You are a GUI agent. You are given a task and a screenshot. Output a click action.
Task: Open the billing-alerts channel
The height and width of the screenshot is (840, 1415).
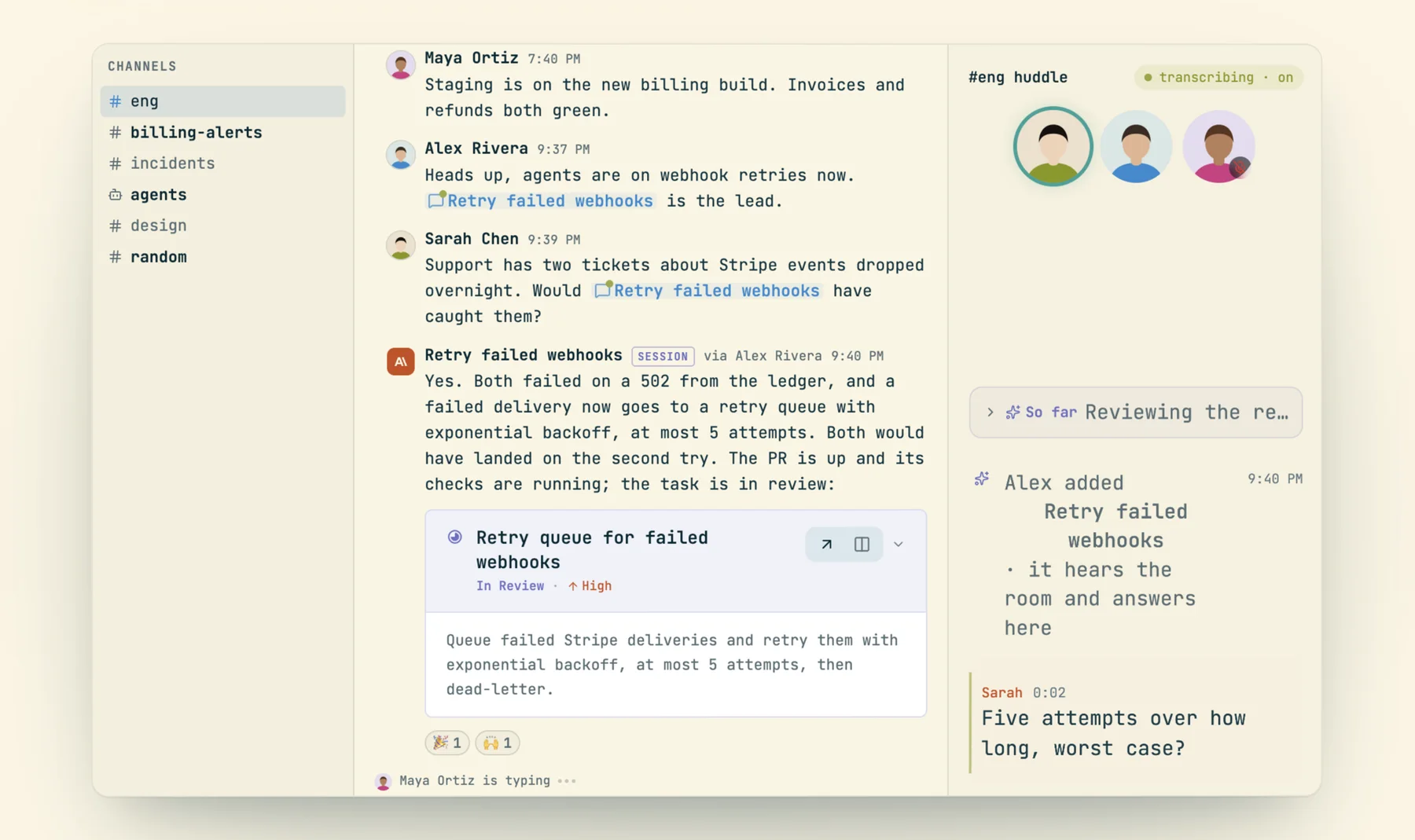click(222, 132)
